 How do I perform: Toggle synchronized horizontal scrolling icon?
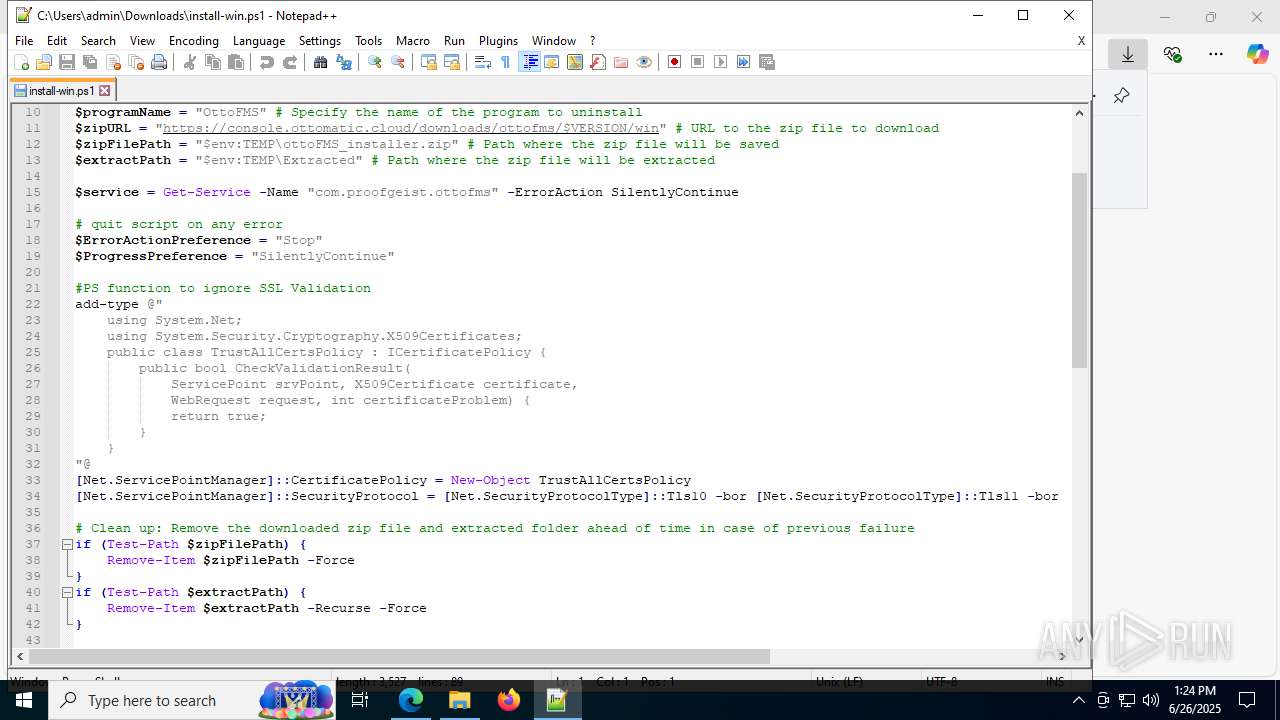click(452, 62)
